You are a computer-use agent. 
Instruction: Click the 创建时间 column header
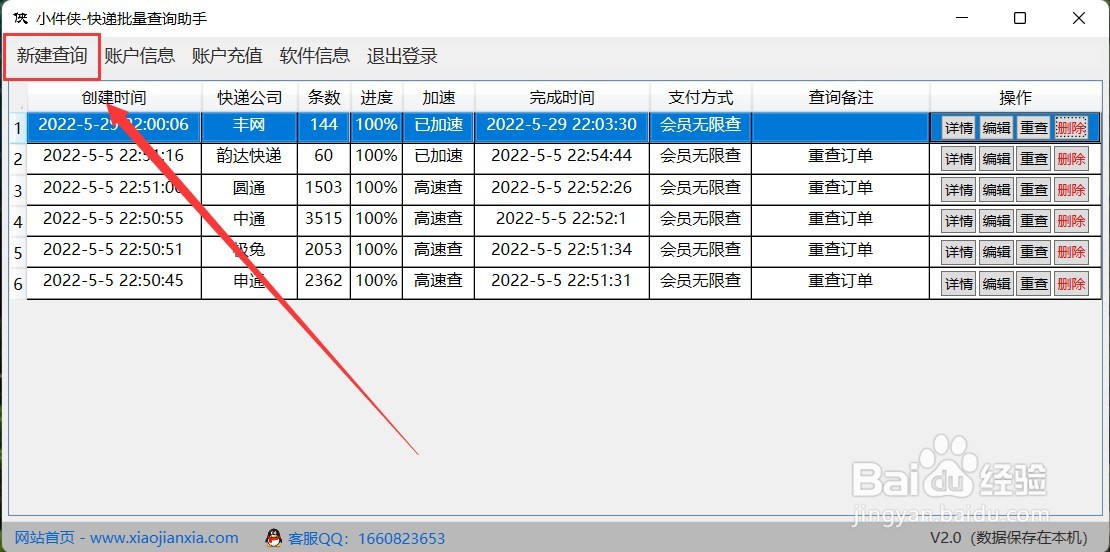coord(114,97)
